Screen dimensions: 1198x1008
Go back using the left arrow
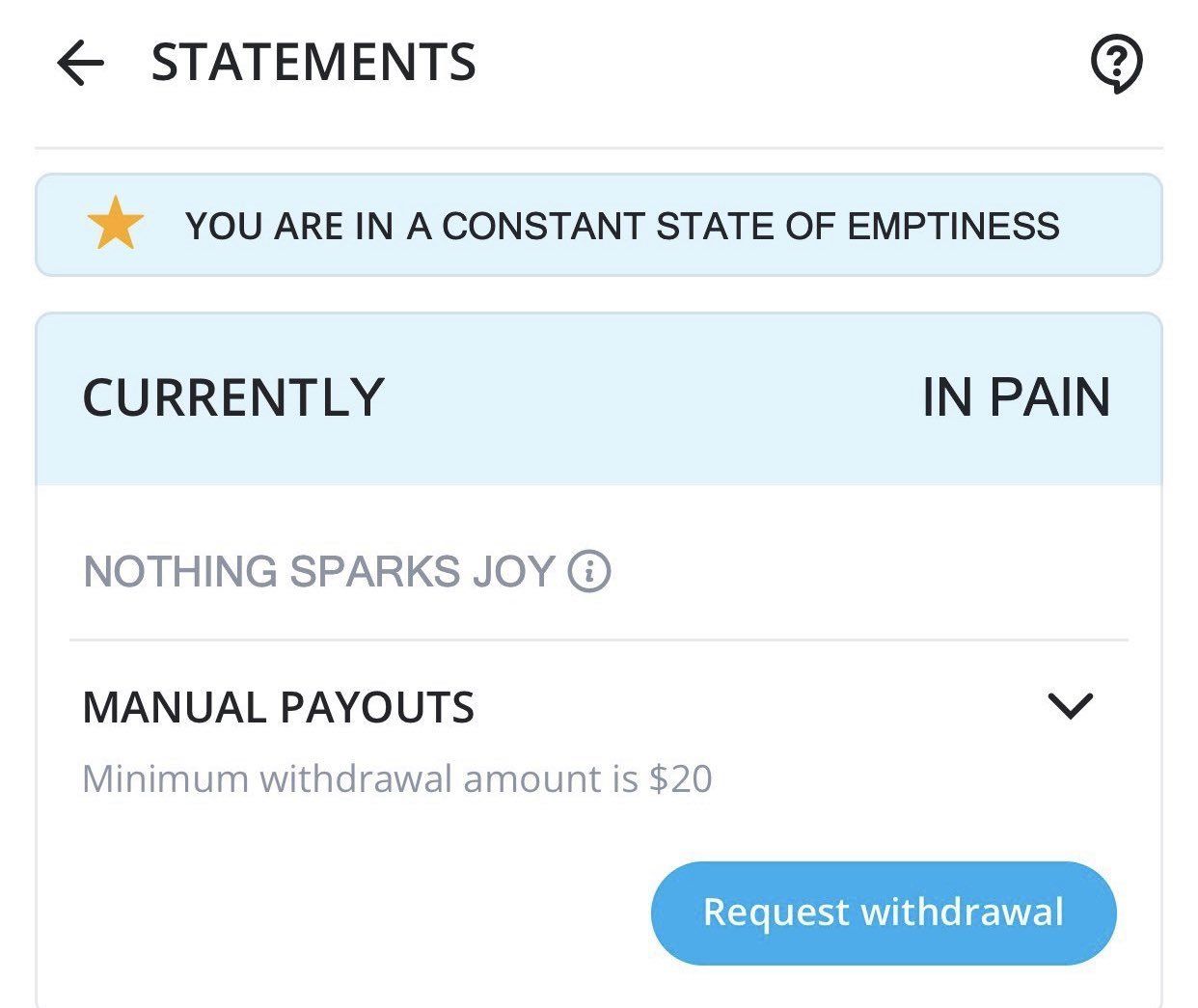click(x=80, y=64)
